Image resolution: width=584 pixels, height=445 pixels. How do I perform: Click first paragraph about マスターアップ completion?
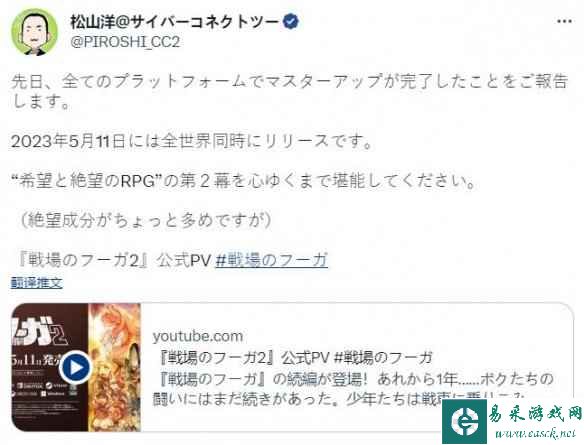pos(289,91)
